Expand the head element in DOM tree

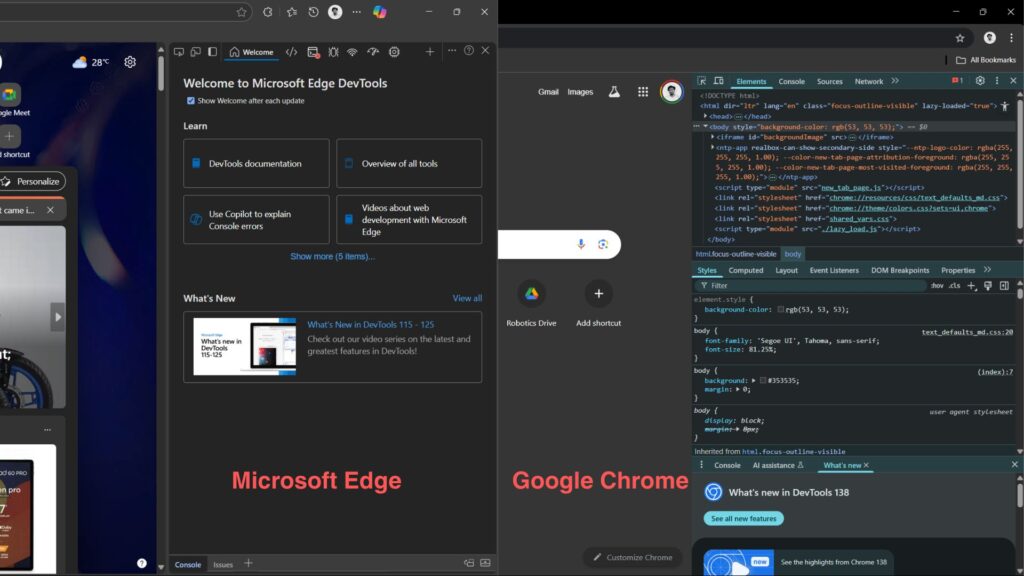[705, 116]
